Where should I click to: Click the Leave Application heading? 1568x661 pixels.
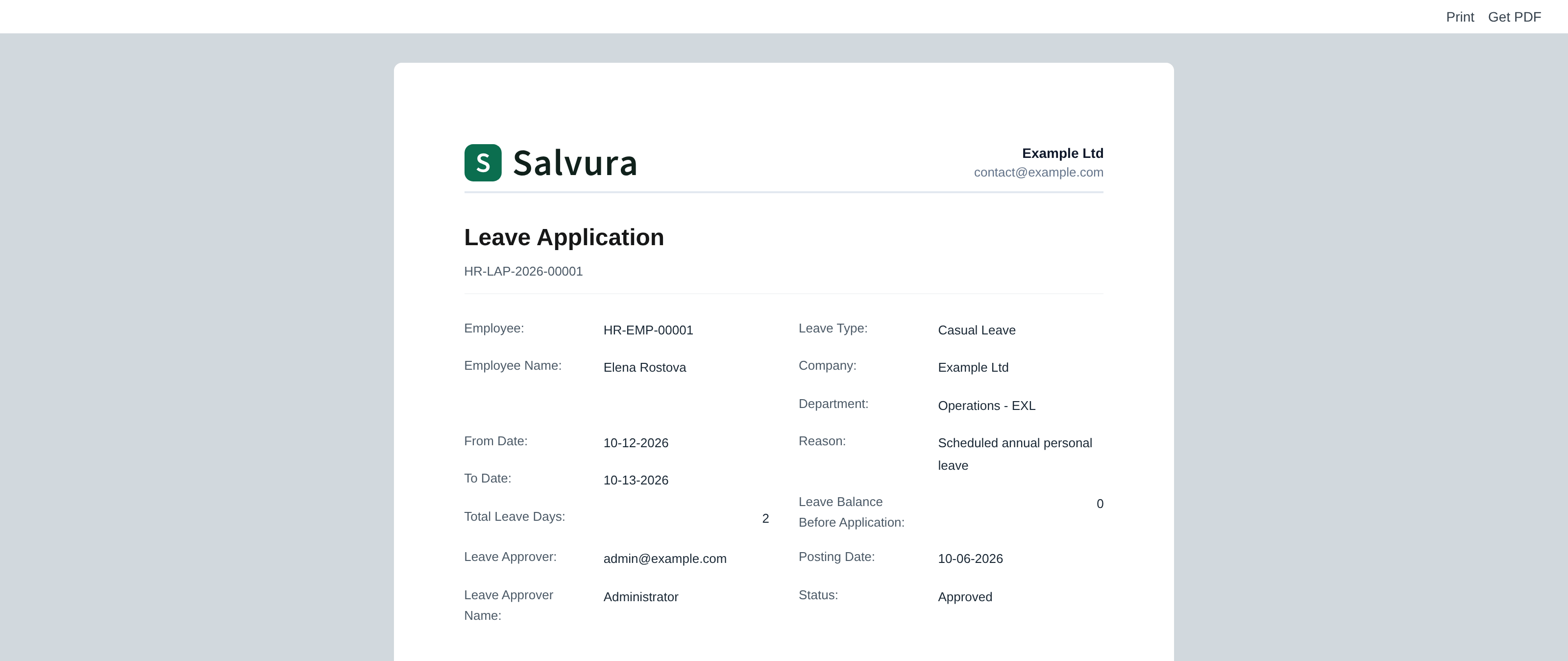pyautogui.click(x=563, y=238)
